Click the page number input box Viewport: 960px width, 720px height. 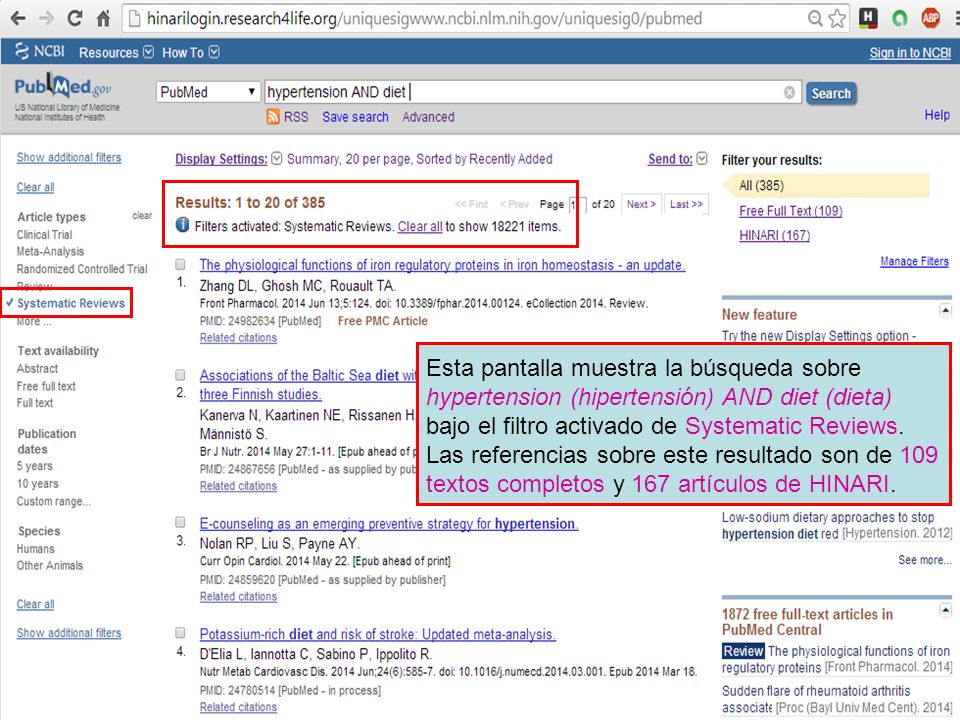point(576,204)
